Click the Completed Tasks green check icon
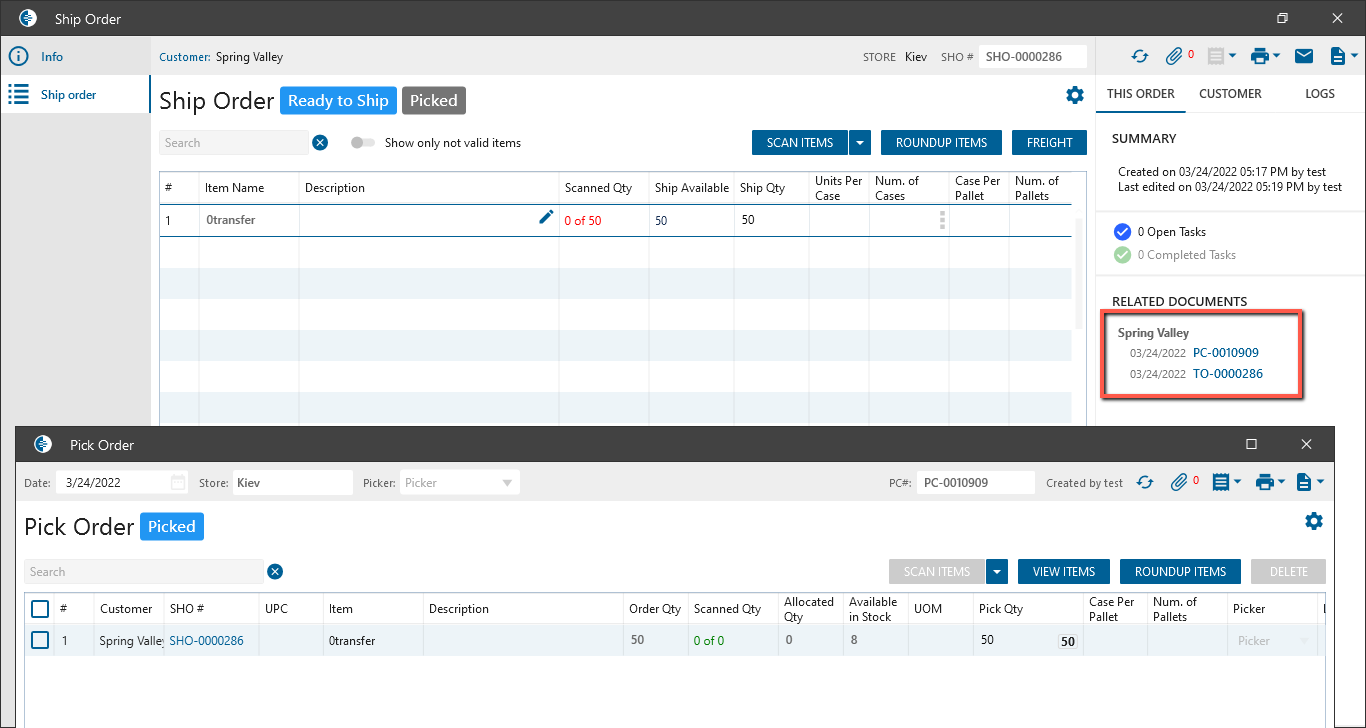 click(x=1122, y=255)
